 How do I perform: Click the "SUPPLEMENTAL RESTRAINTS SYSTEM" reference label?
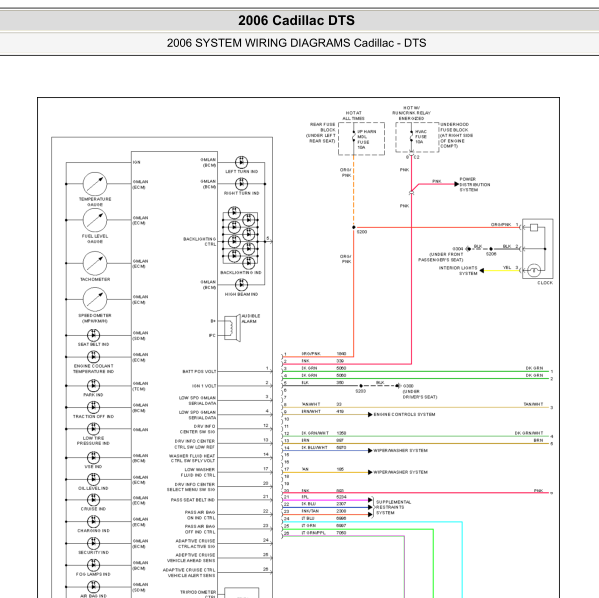393,507
